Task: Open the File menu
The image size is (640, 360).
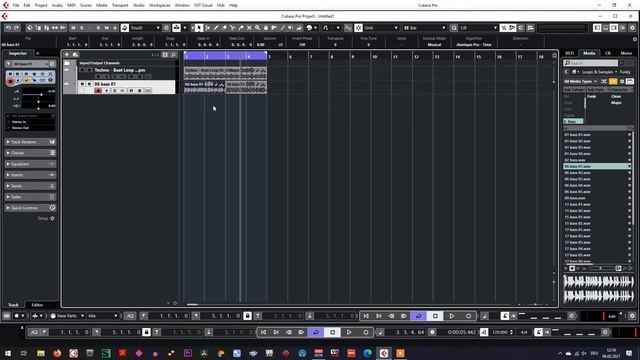Action: pyautogui.click(x=16, y=5)
